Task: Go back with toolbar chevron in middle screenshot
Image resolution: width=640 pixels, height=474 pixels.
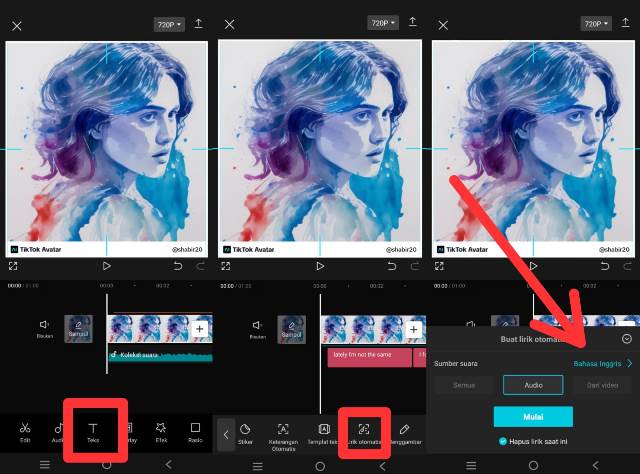Action: [226, 435]
